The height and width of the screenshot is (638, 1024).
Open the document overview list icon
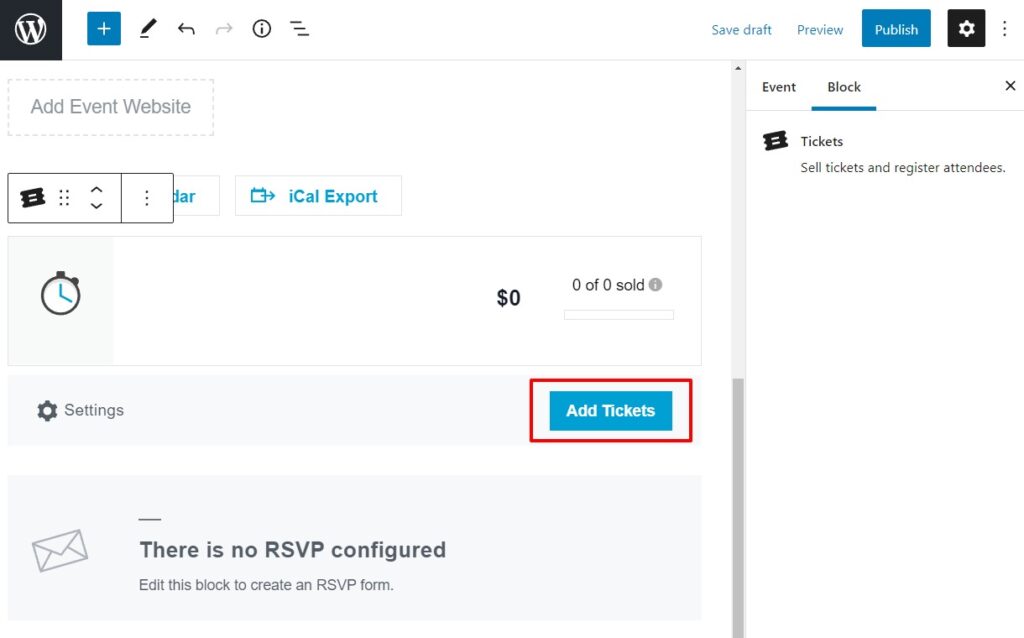299,29
